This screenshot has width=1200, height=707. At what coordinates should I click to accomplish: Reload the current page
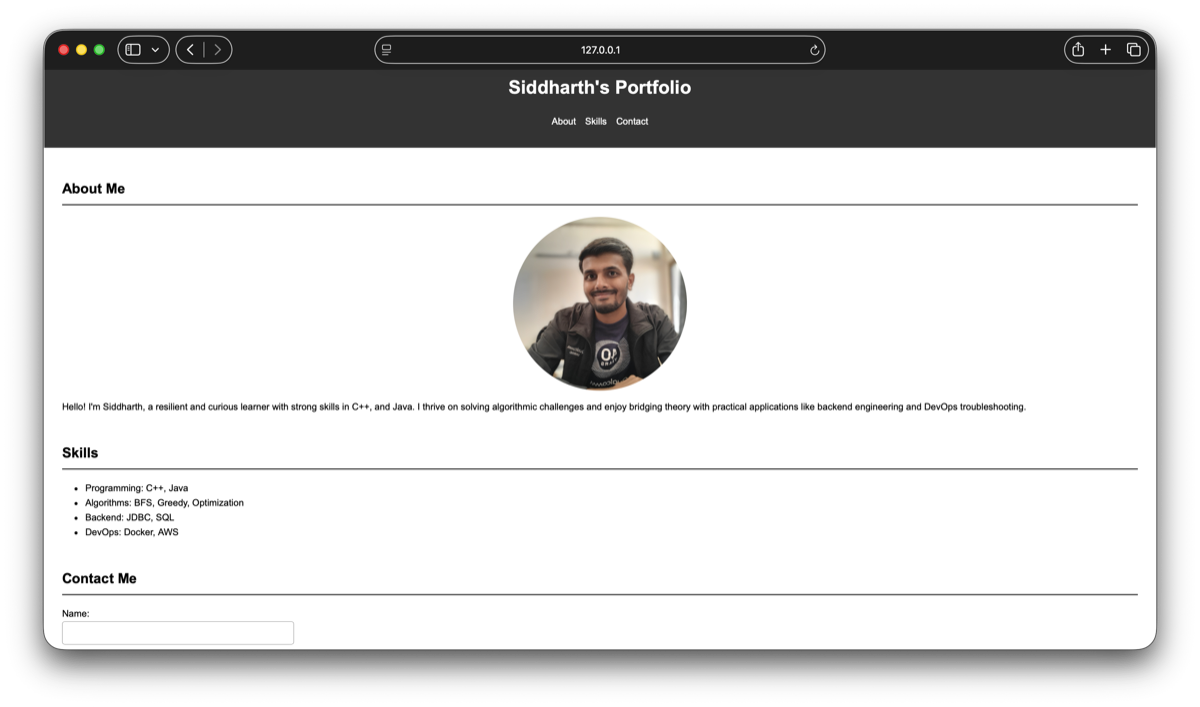coord(814,50)
